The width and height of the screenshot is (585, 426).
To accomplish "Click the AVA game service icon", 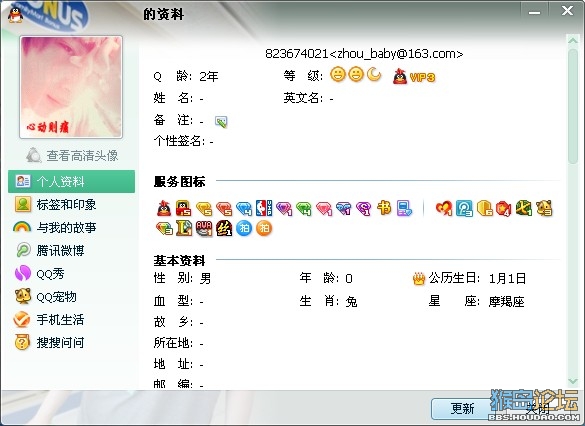I will tap(204, 228).
